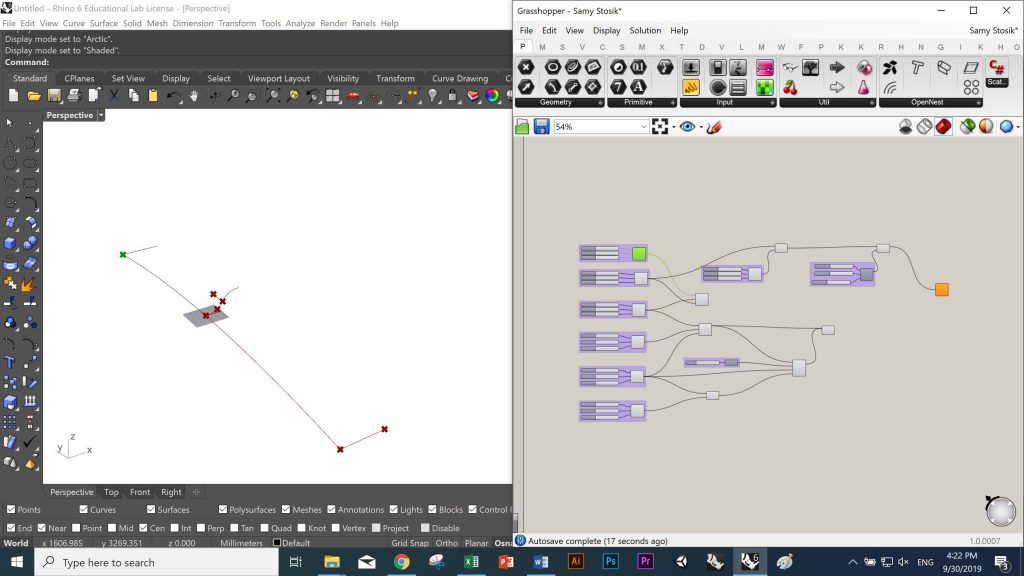
Task: Toggle Grid Snap in the status bar
Action: tap(410, 543)
